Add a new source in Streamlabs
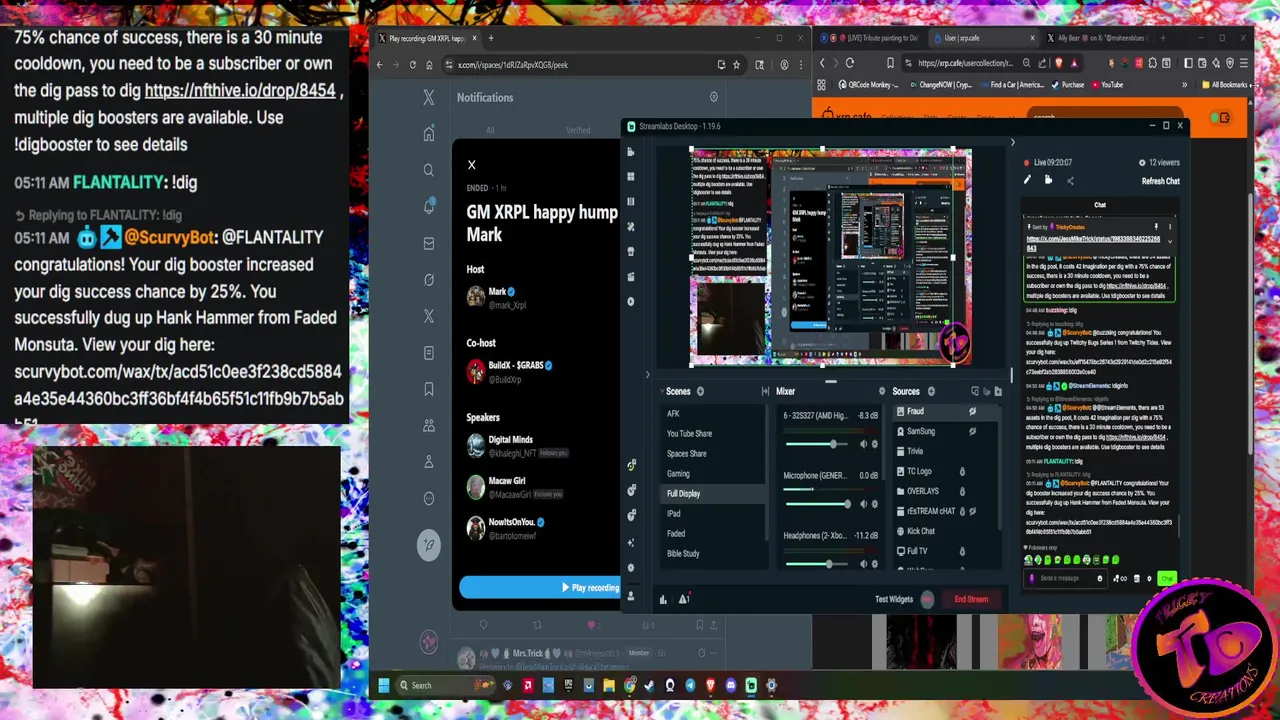 pyautogui.click(x=931, y=391)
